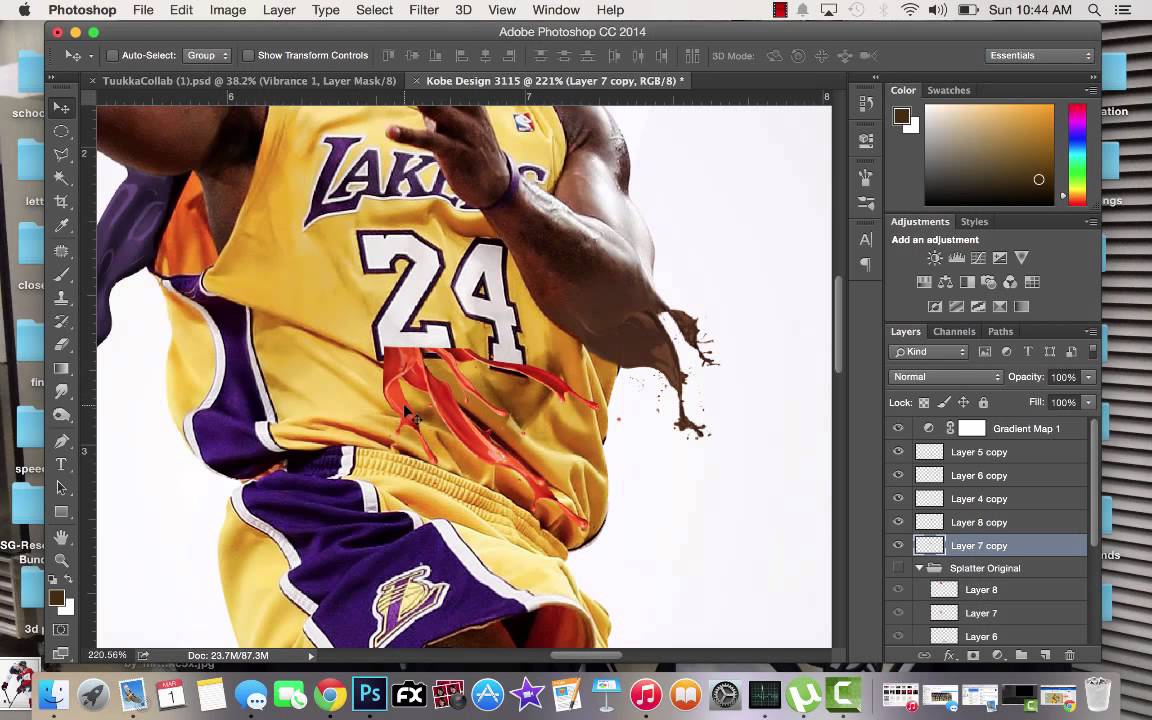The width and height of the screenshot is (1152, 720).
Task: Open the layer filter Kind dropdown
Action: coord(929,352)
